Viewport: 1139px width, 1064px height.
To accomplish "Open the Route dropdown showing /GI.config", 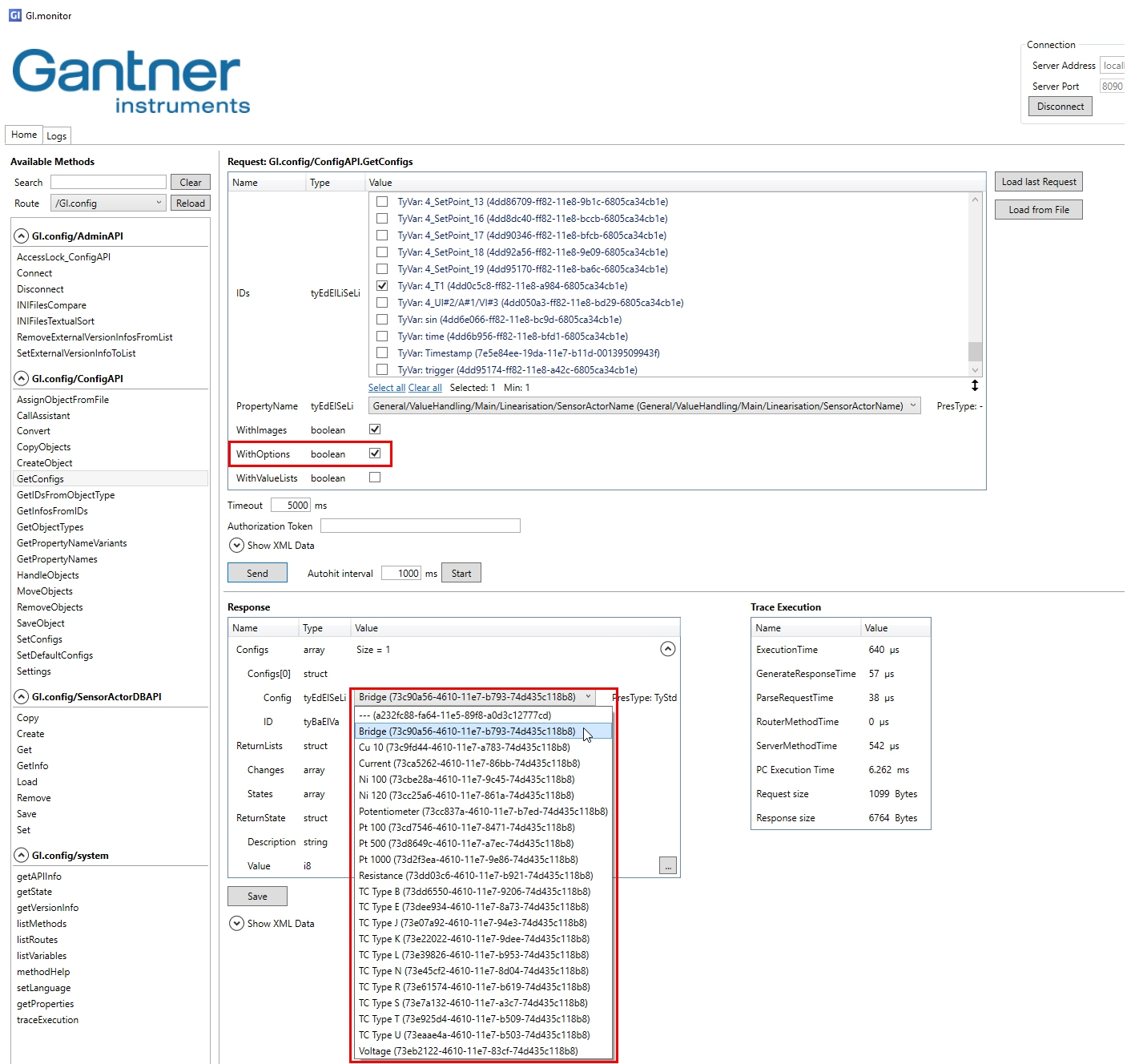I will click(x=108, y=204).
